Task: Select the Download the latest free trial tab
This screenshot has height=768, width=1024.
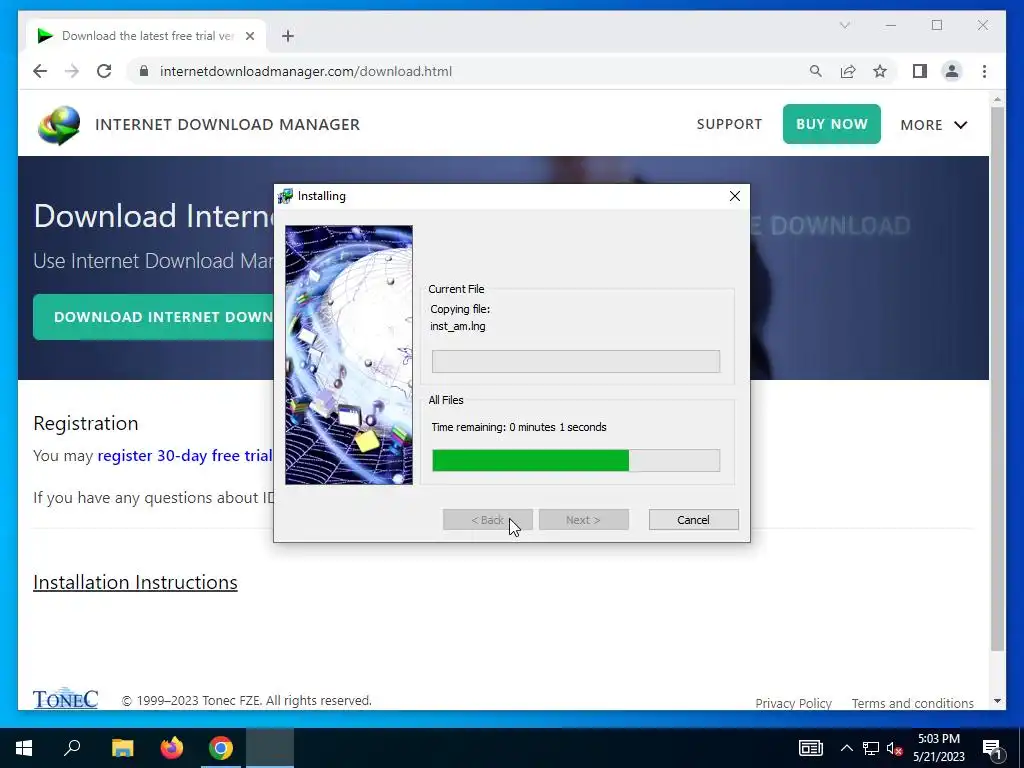Action: (146, 36)
